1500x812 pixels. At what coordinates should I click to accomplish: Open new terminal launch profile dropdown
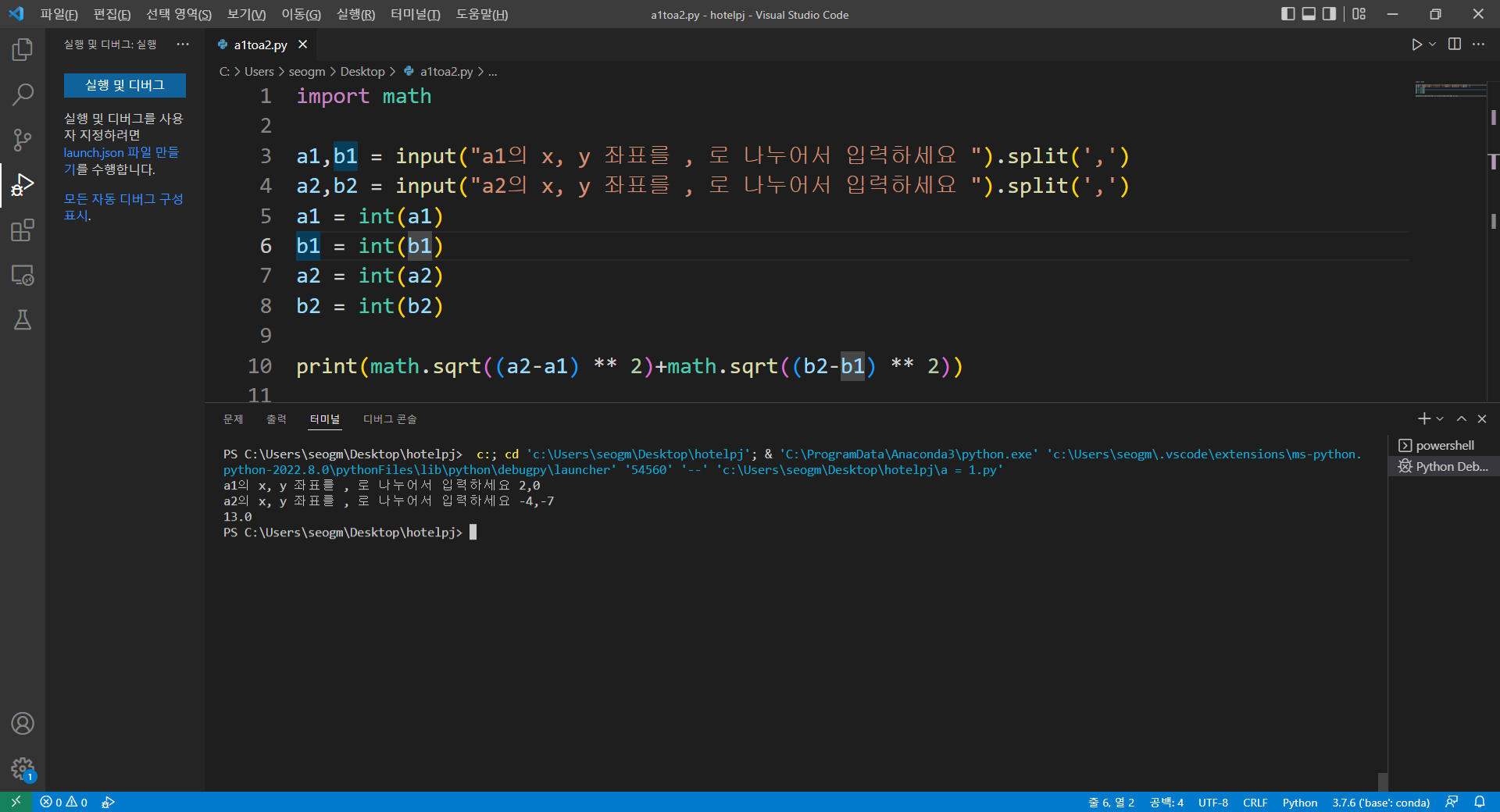(x=1440, y=419)
